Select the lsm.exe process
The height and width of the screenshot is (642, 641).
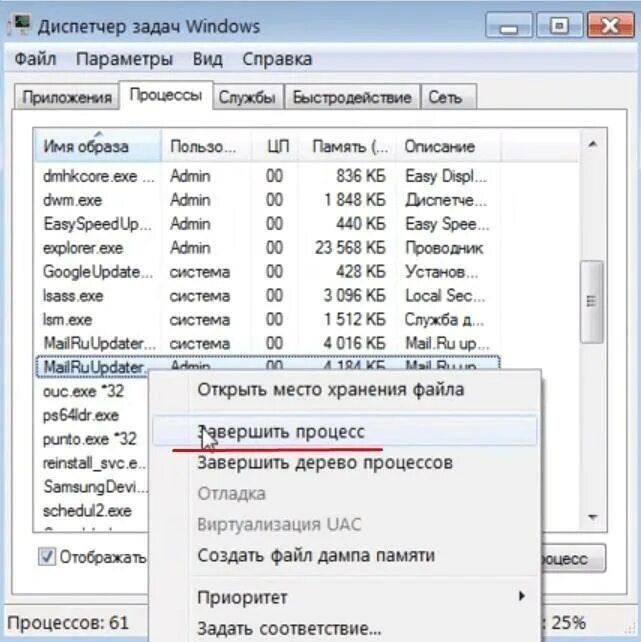pos(267,319)
